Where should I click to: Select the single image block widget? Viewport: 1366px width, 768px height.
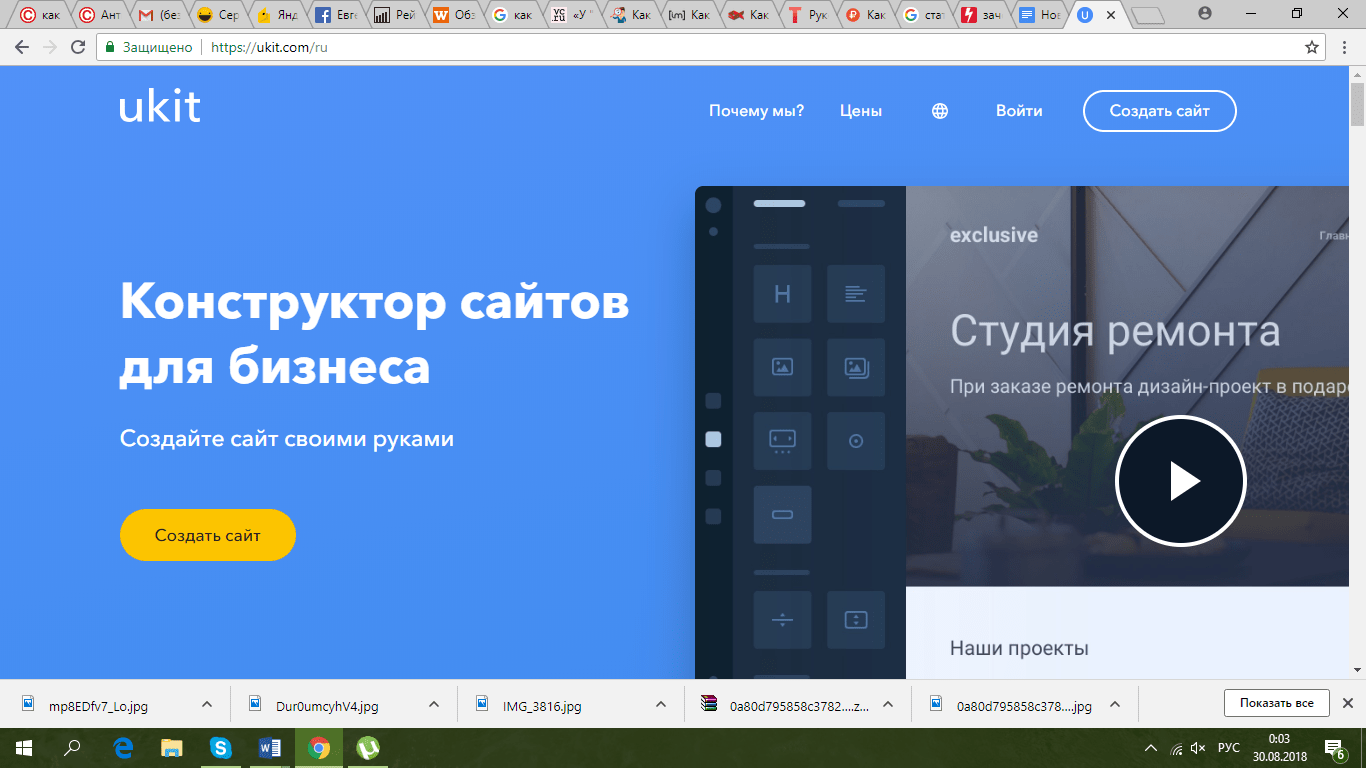(782, 367)
